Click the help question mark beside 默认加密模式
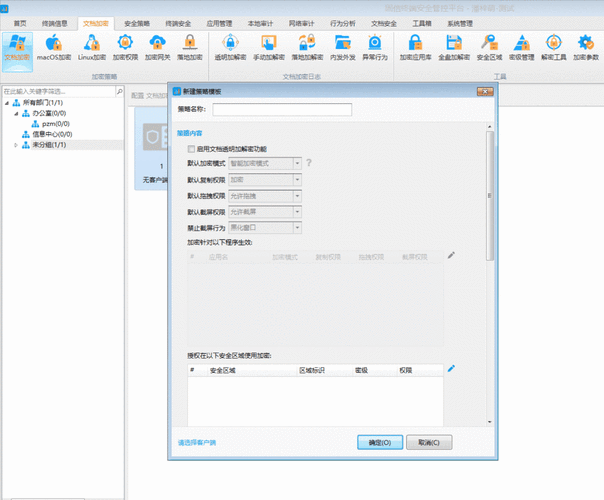 click(309, 162)
